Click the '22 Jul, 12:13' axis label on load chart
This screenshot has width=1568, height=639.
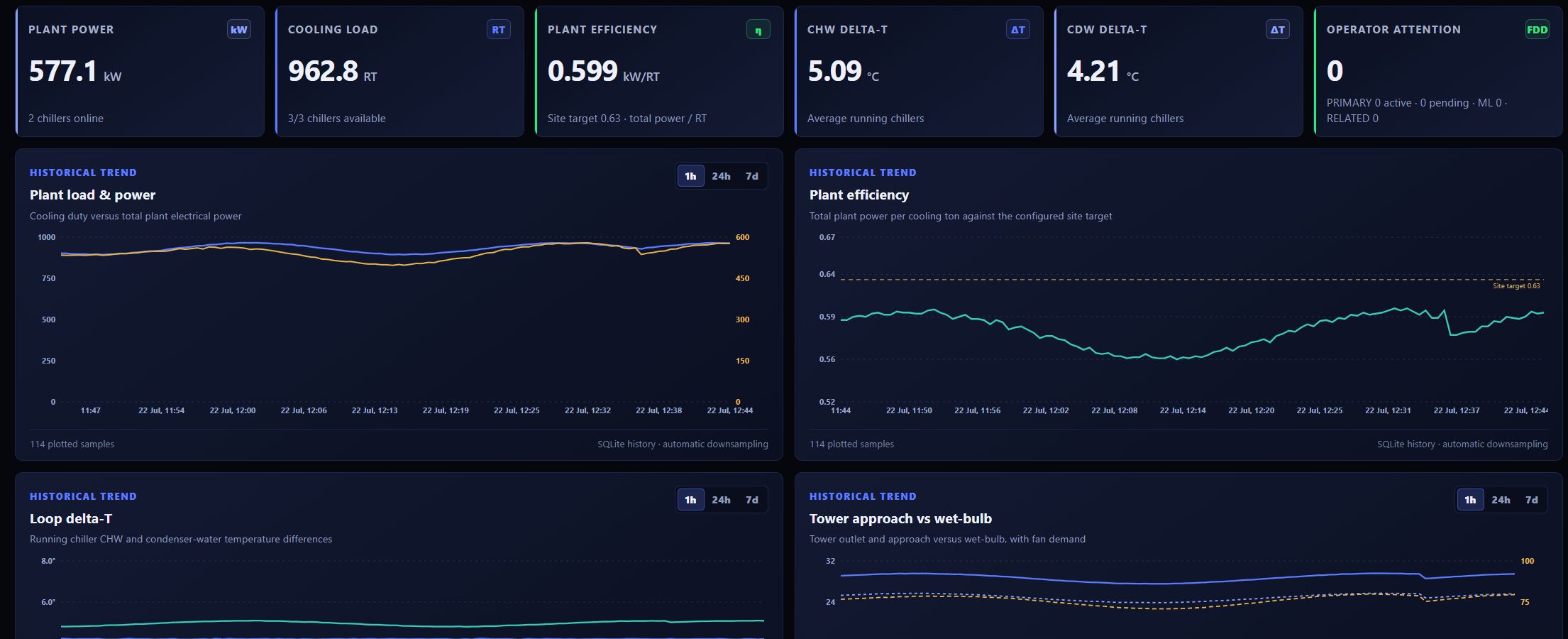(x=375, y=410)
